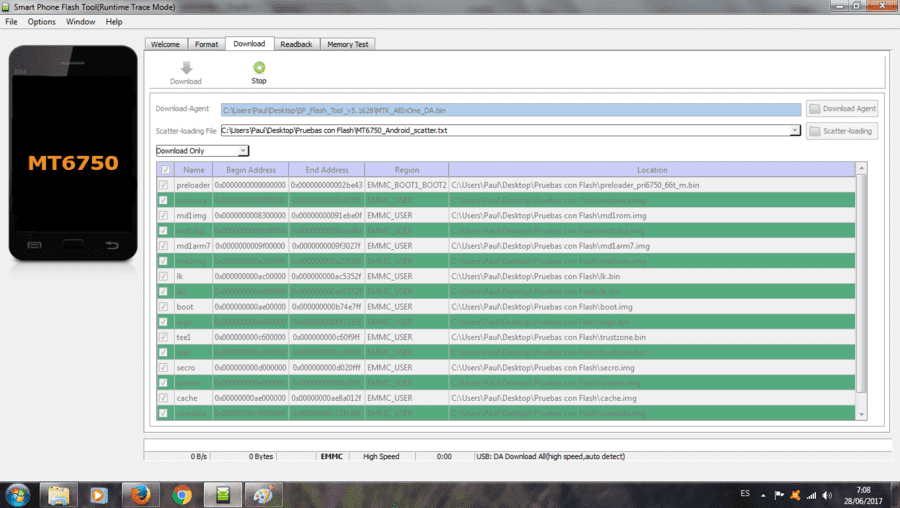Uncheck the cache row checkbox

click(x=164, y=398)
